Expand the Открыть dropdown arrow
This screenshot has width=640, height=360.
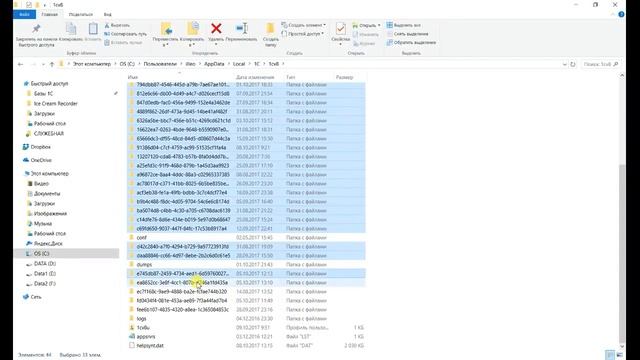click(379, 25)
